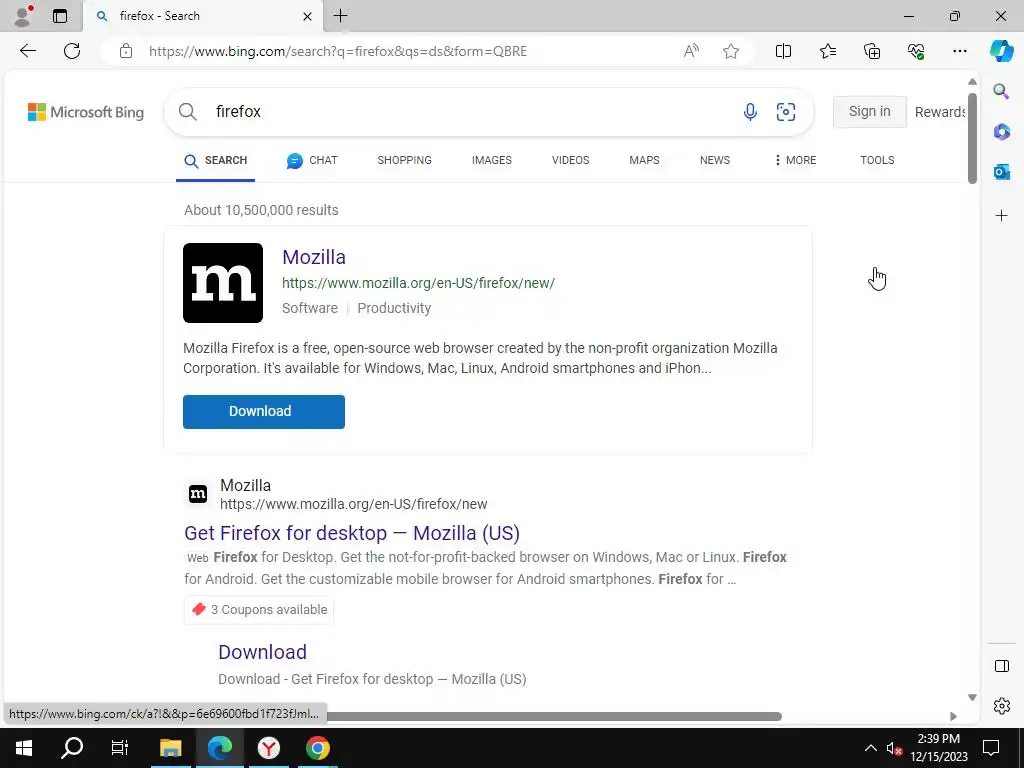Open a new tab with plus button

point(340,16)
